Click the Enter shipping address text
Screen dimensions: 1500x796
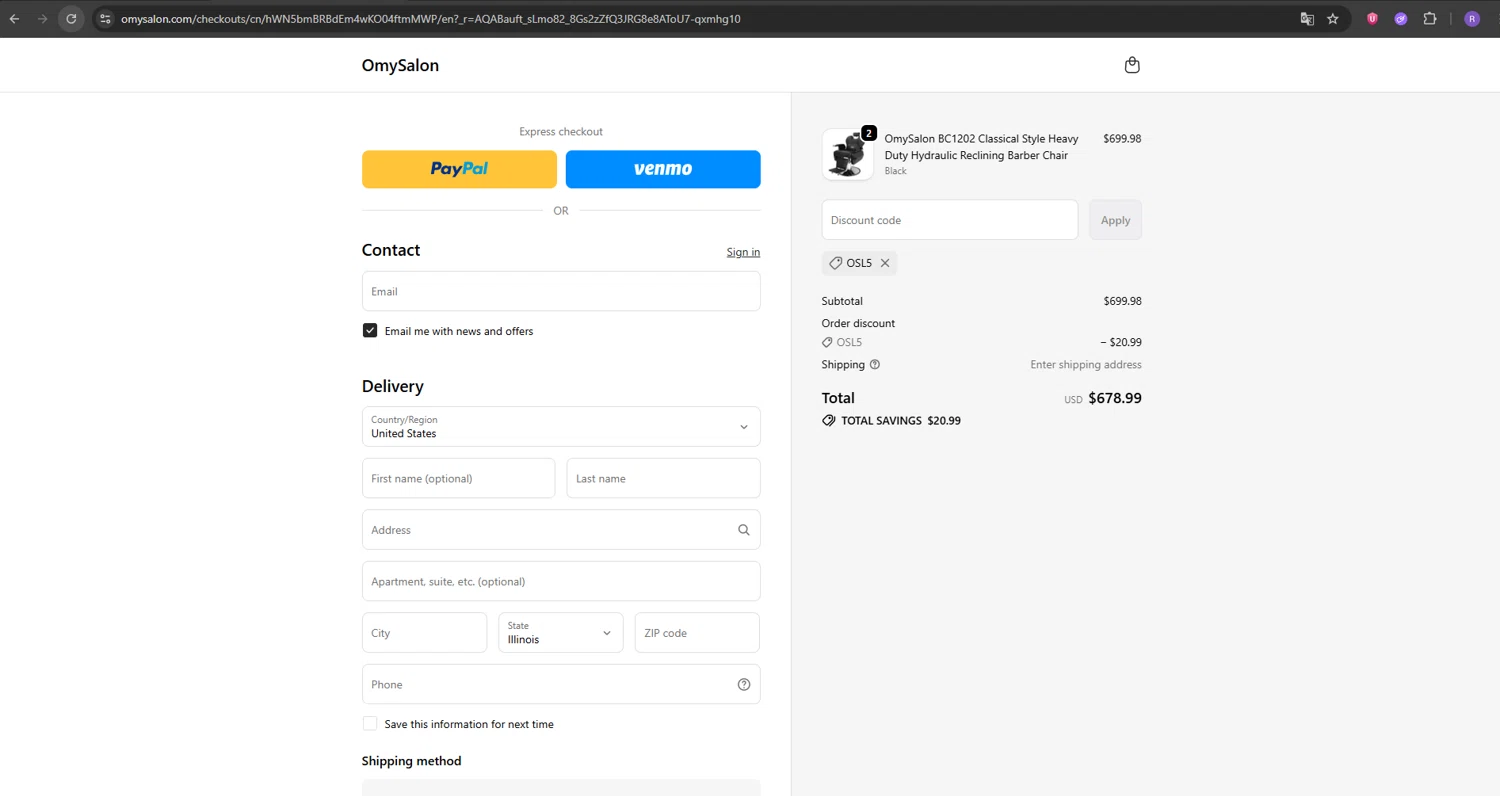[1086, 365]
